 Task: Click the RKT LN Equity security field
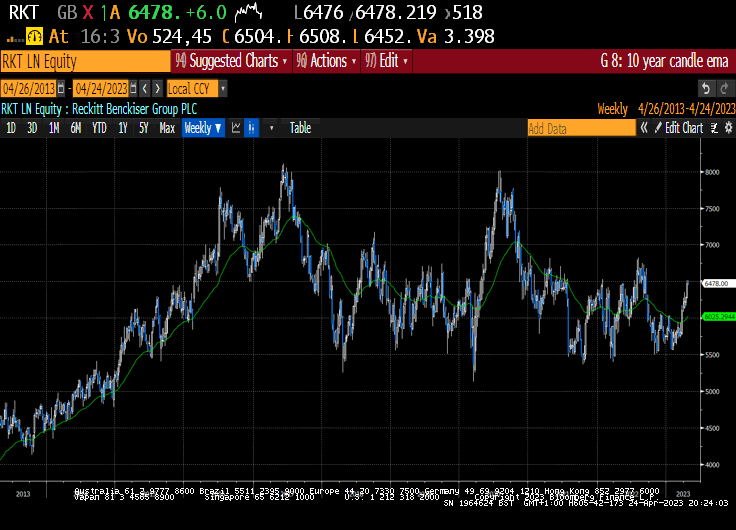coord(85,61)
